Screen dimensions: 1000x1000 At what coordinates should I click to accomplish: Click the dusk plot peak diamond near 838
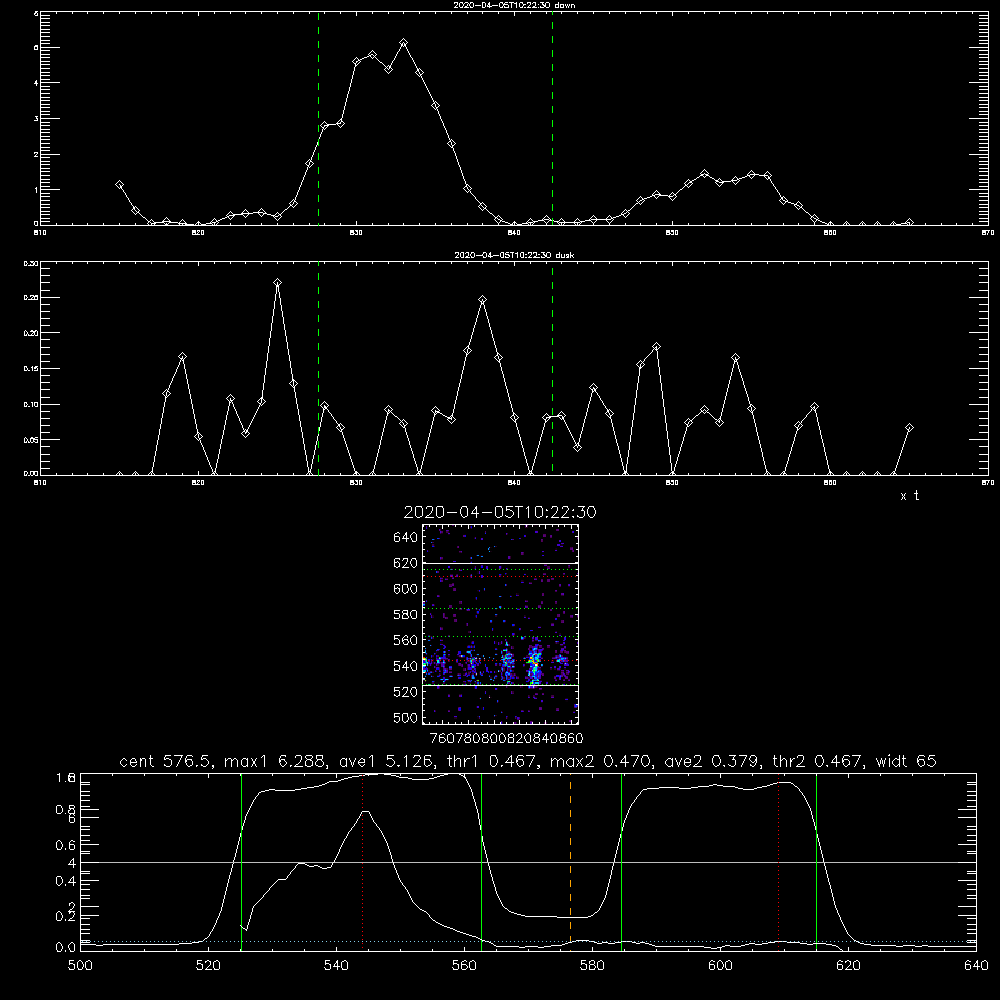point(483,299)
